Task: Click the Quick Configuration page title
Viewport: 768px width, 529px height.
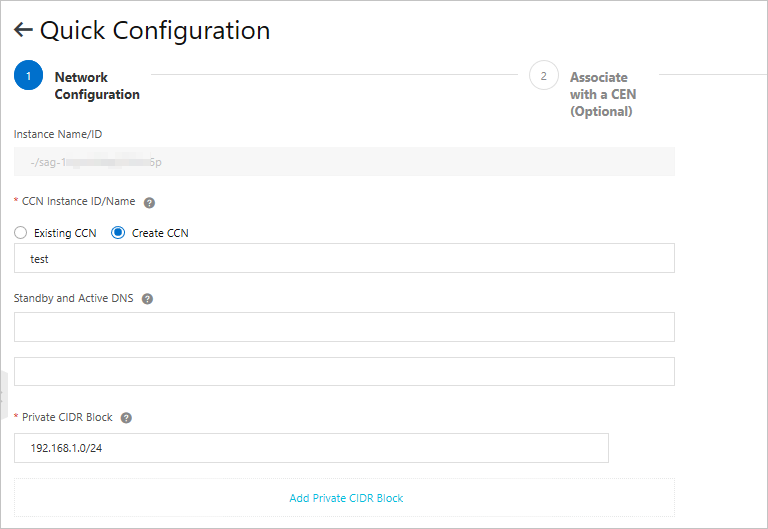Action: [x=155, y=30]
